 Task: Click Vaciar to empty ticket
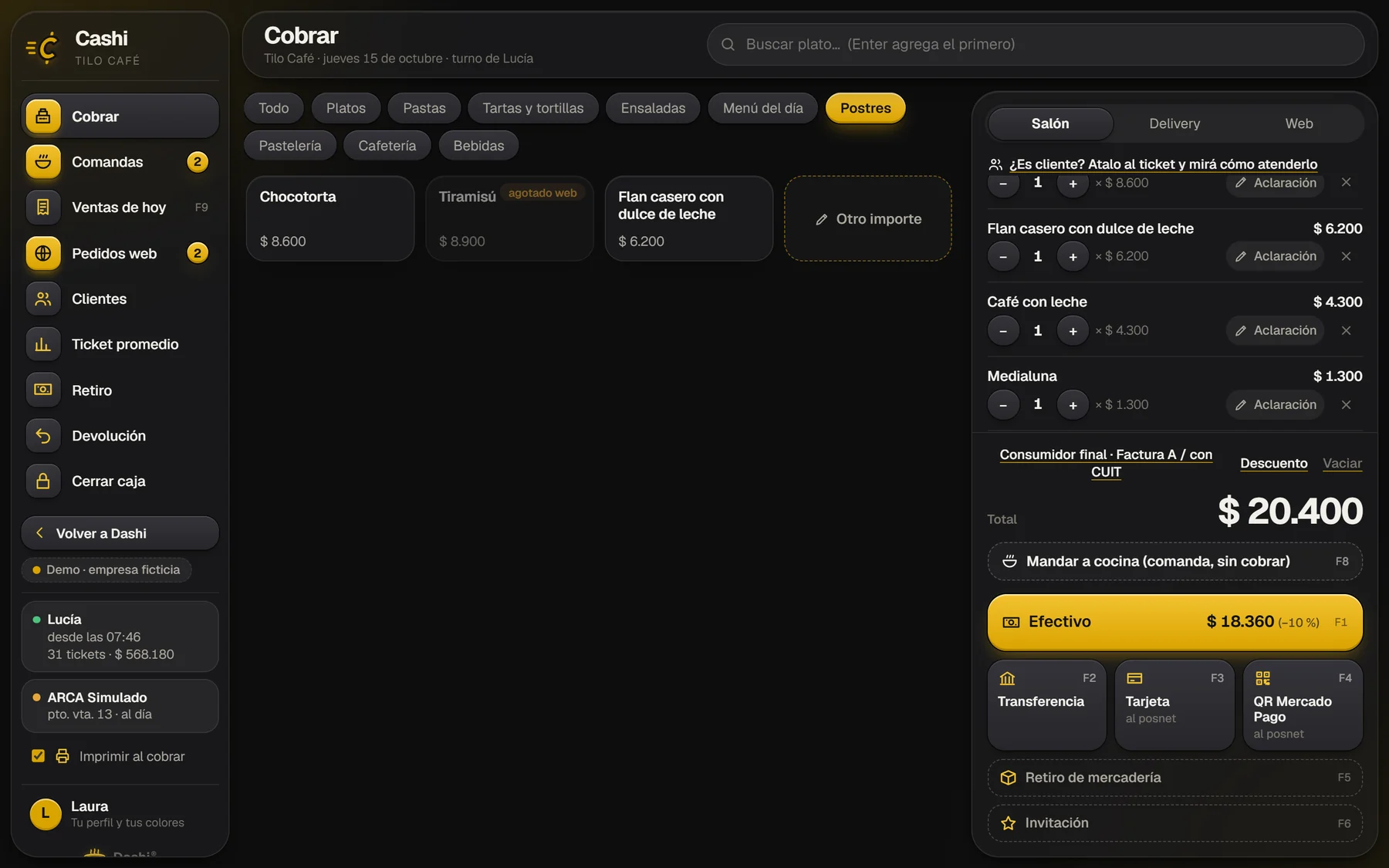click(x=1342, y=463)
